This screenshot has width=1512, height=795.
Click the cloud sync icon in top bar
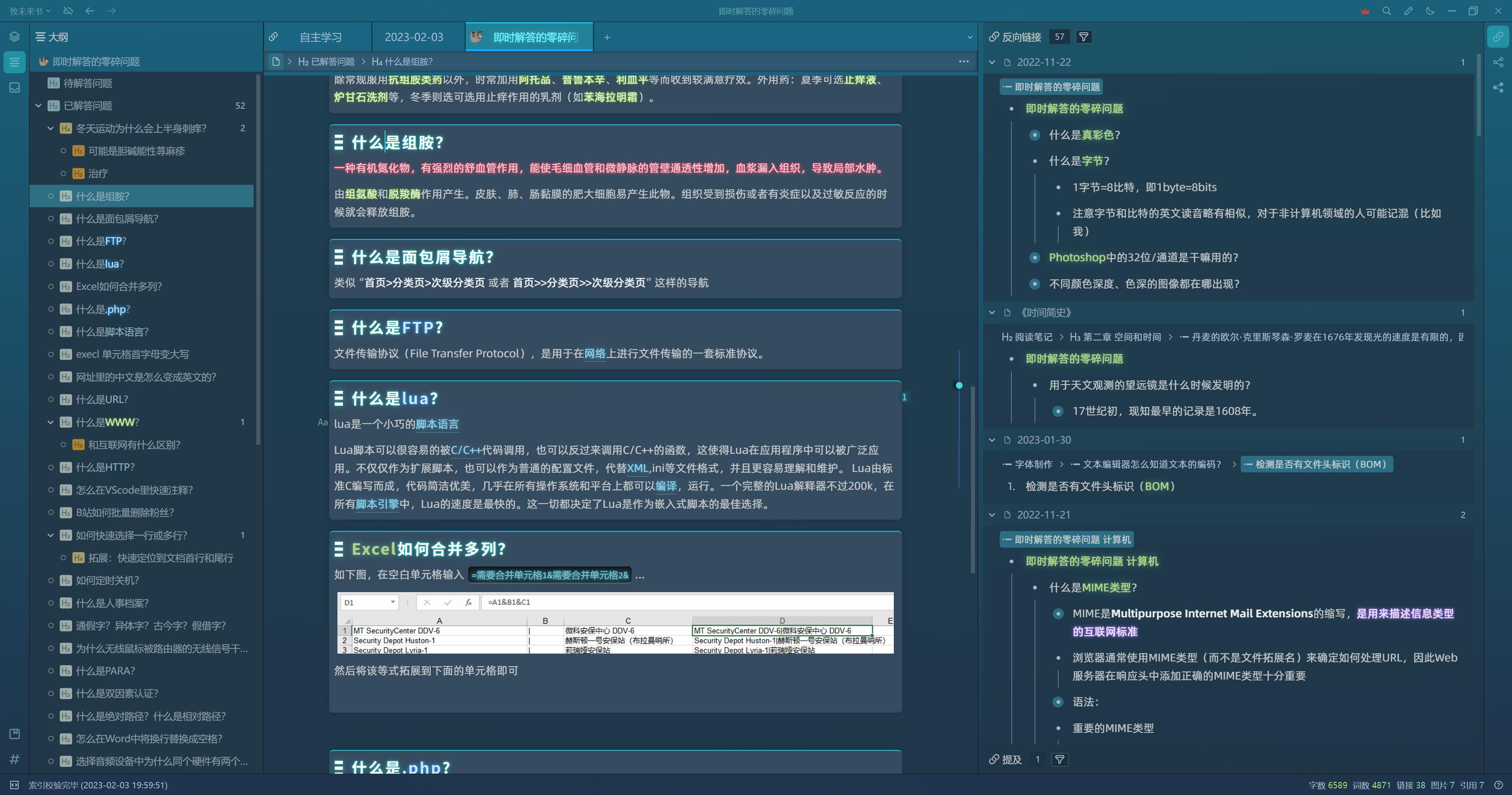coord(68,11)
